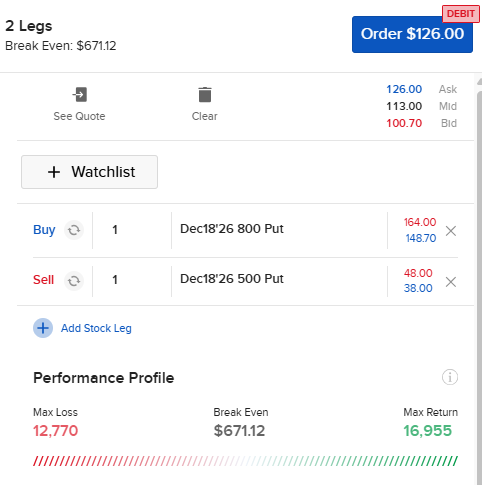This screenshot has height=485, width=482.
Task: Select the 100.70 Bid price
Action: [x=404, y=123]
